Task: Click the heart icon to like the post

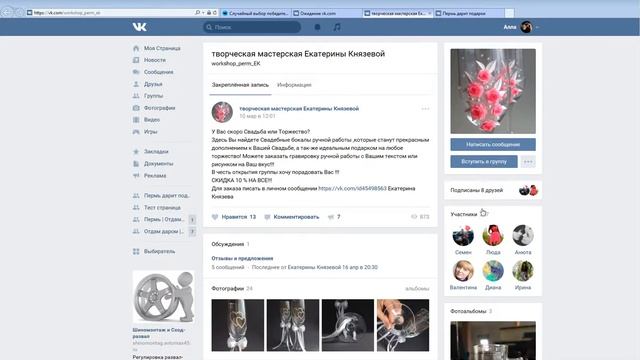Action: pyautogui.click(x=215, y=217)
